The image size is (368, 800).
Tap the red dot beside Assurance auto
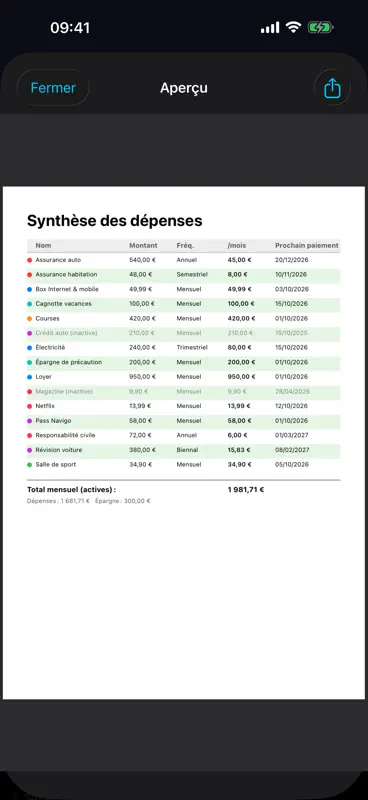click(30, 260)
